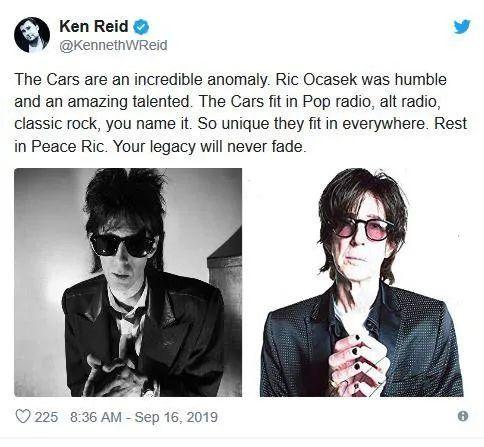Click the phrase 'classic rock' in the tweet
Image resolution: width=484 pixels, height=447 pixels.
pyautogui.click(x=57, y=124)
